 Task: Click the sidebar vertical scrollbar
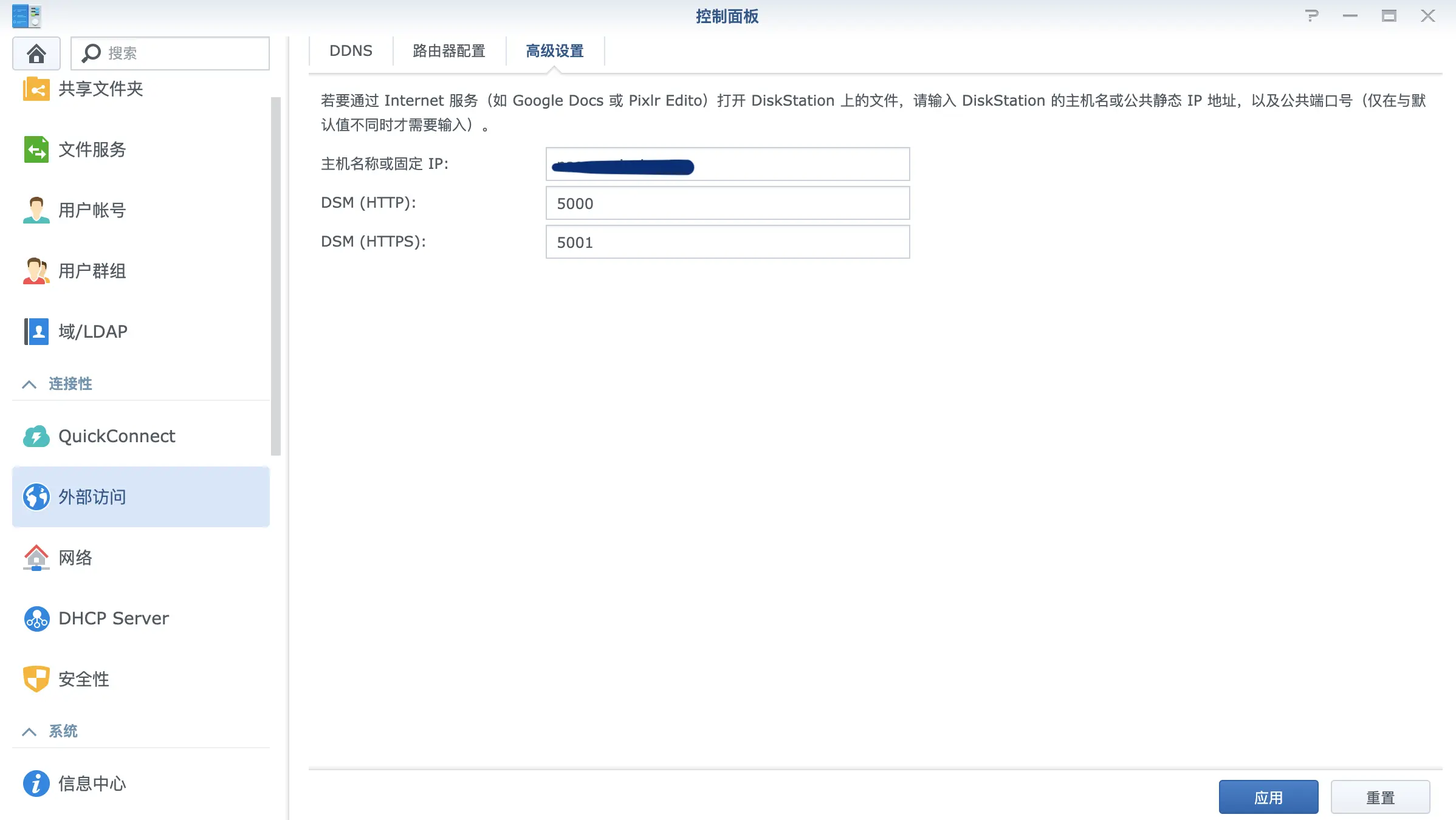pos(276,276)
